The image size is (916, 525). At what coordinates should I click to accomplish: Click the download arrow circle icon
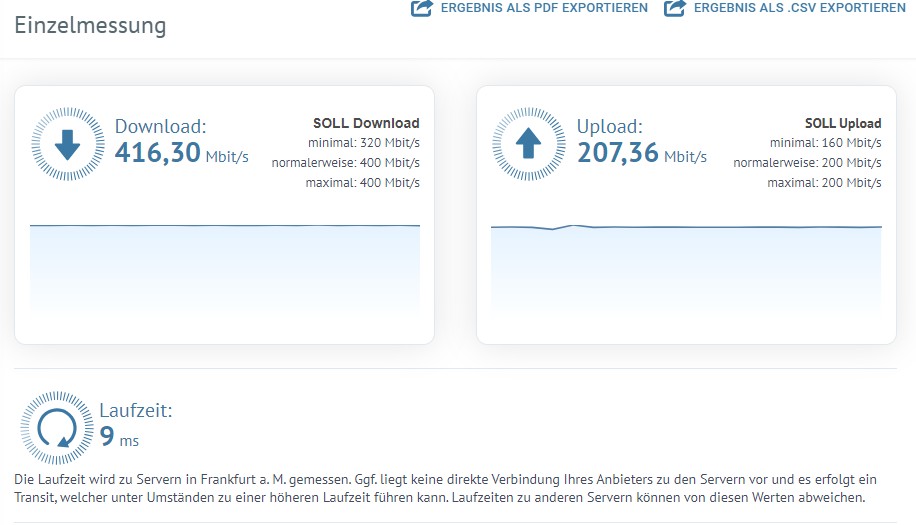click(67, 146)
